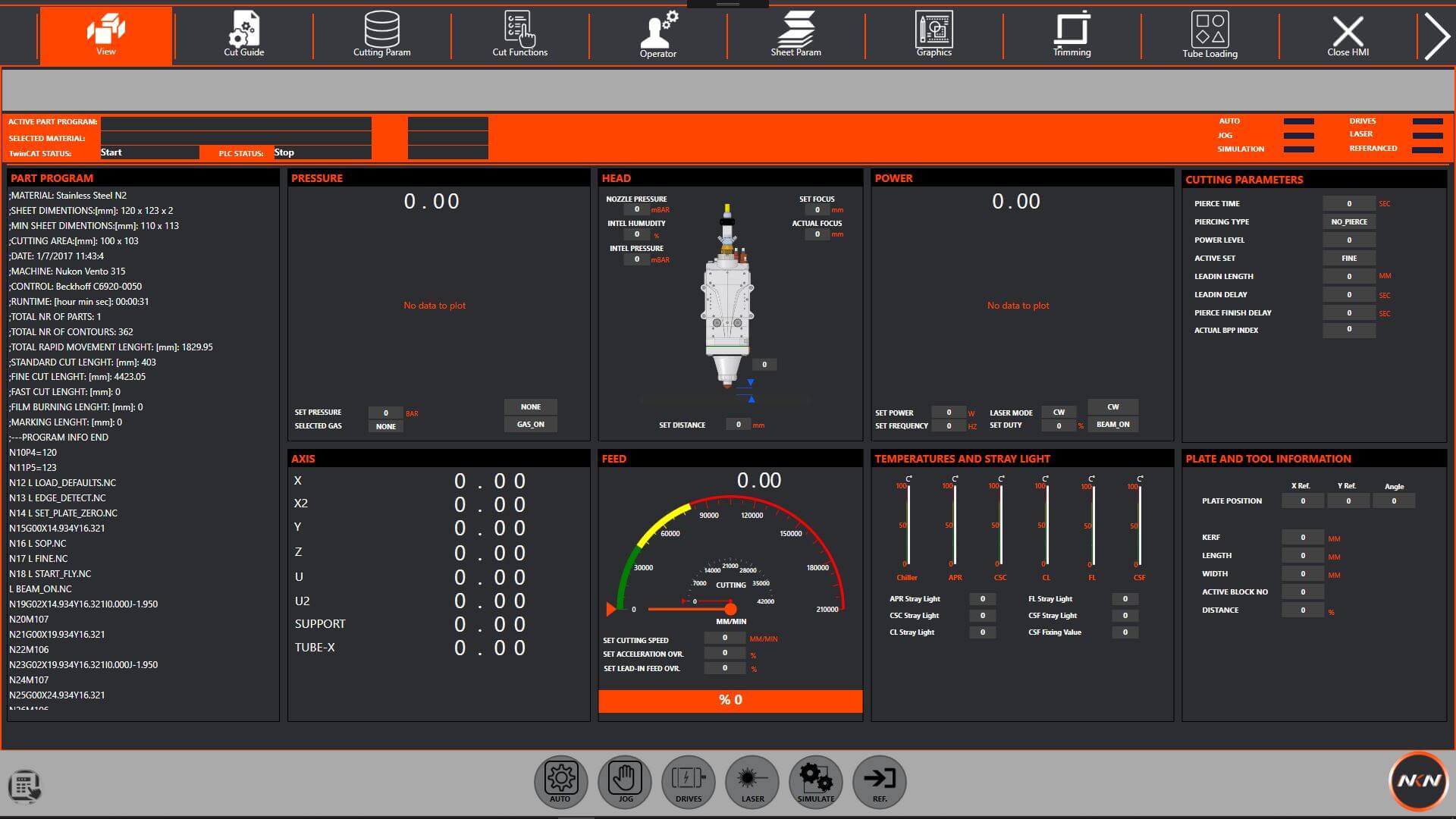
Task: Click the SET CUTTING SPEED field
Action: (x=724, y=639)
